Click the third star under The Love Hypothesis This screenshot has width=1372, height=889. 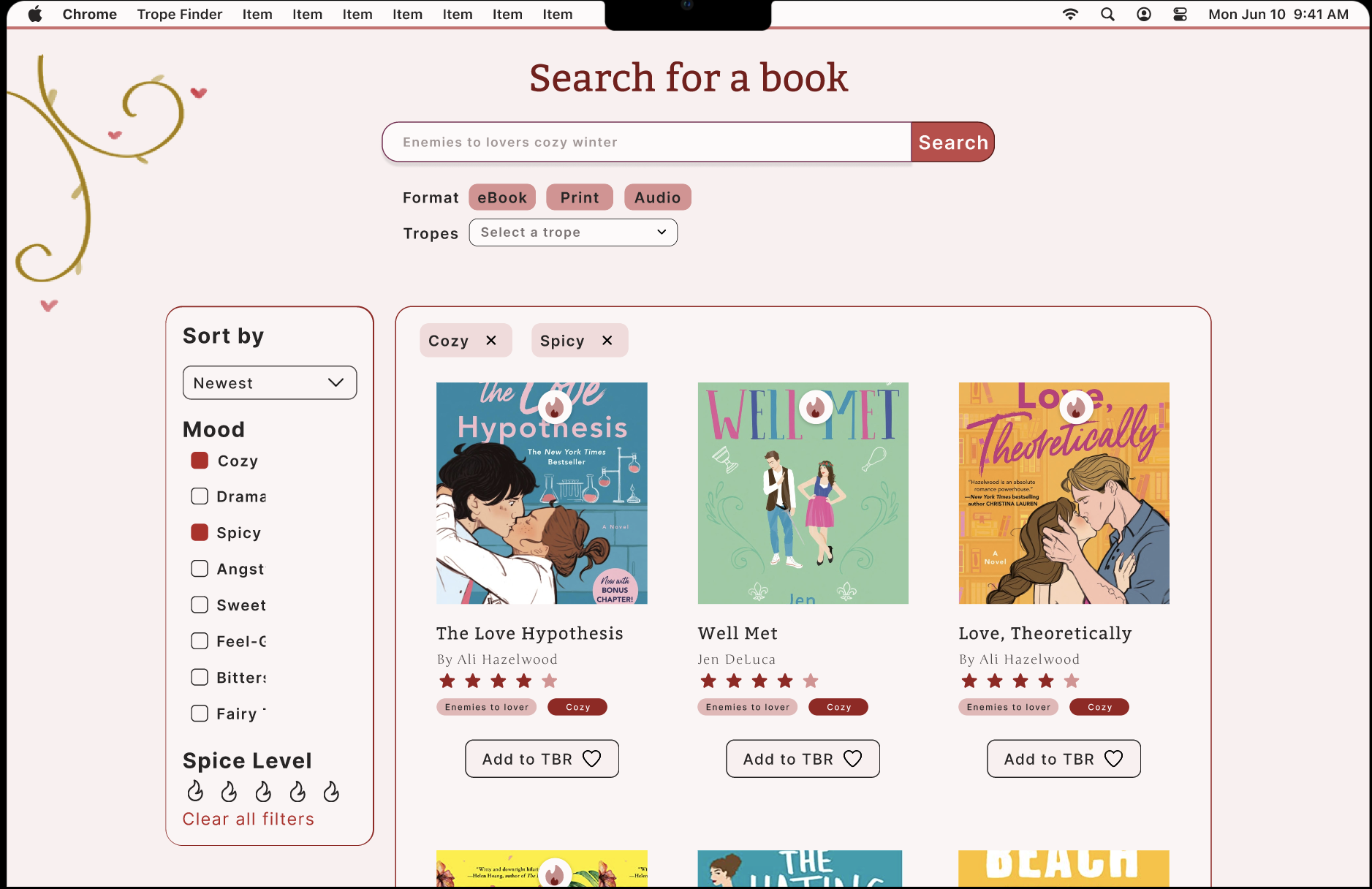[499, 681]
